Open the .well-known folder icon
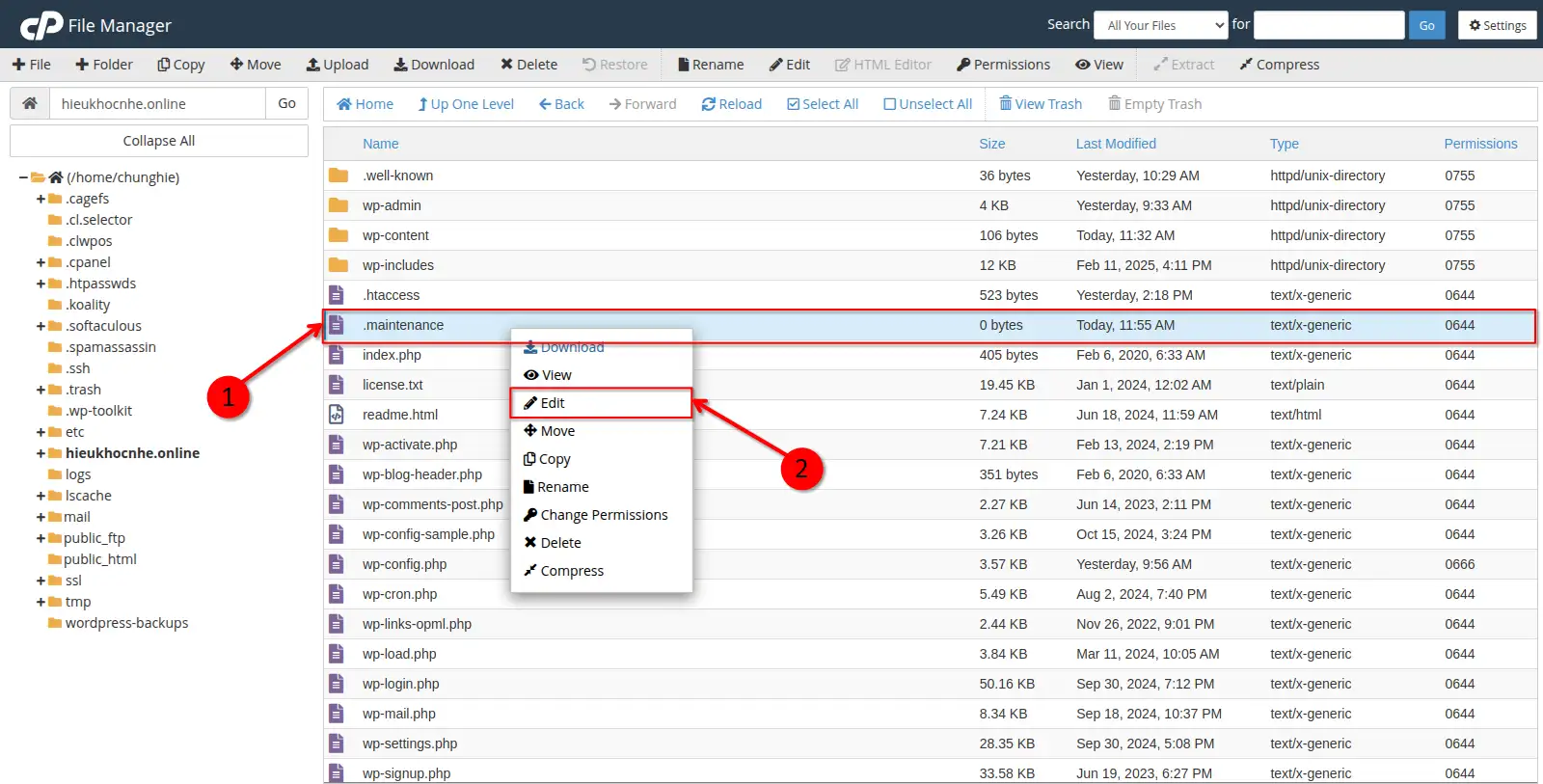This screenshot has height=784, width=1543. (338, 176)
